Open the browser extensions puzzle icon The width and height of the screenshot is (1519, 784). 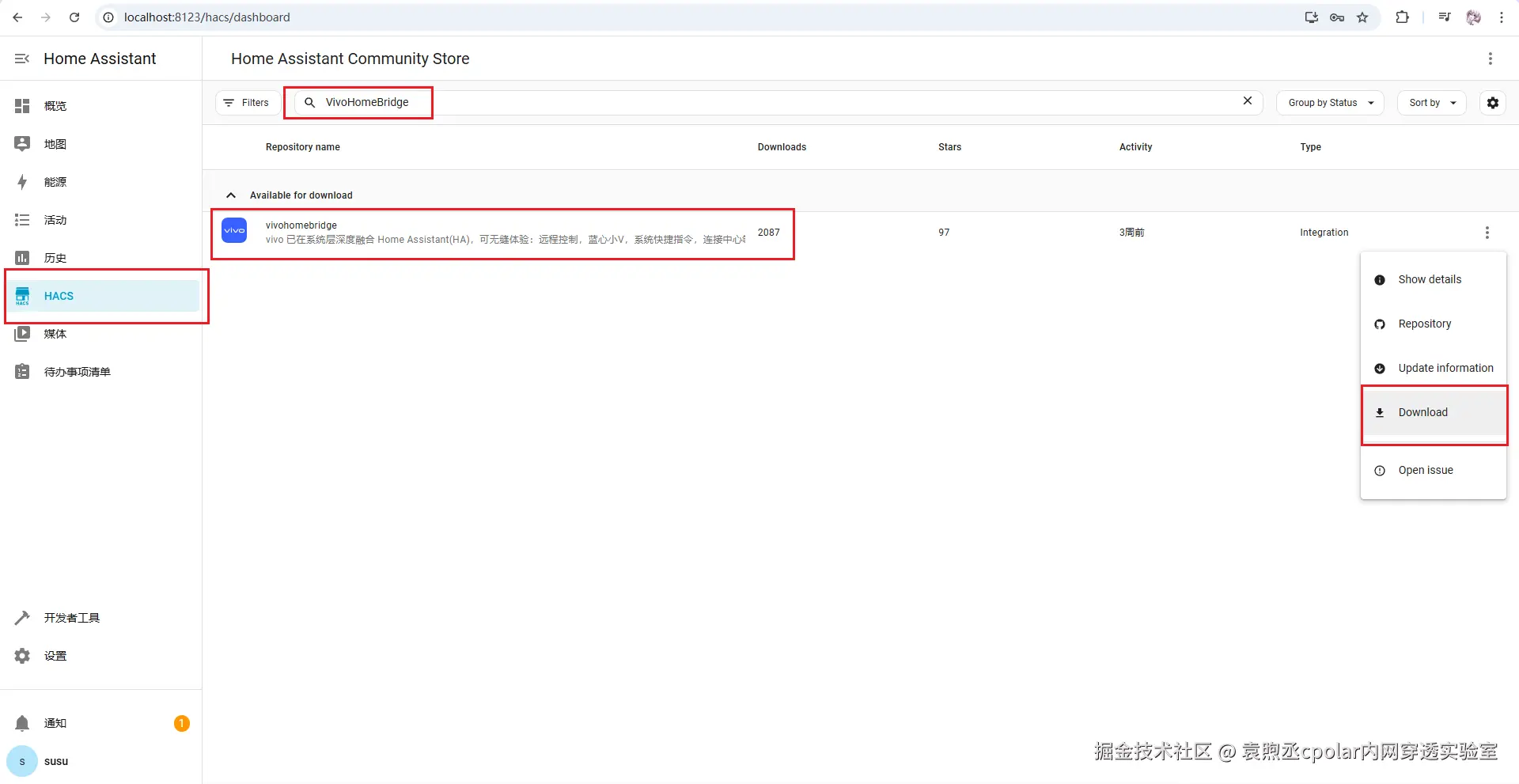tap(1402, 17)
